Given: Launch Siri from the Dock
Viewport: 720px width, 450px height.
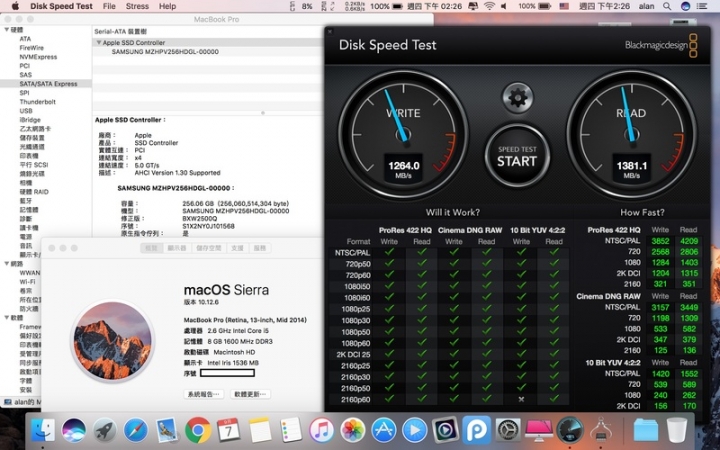Looking at the screenshot, I should coord(73,430).
